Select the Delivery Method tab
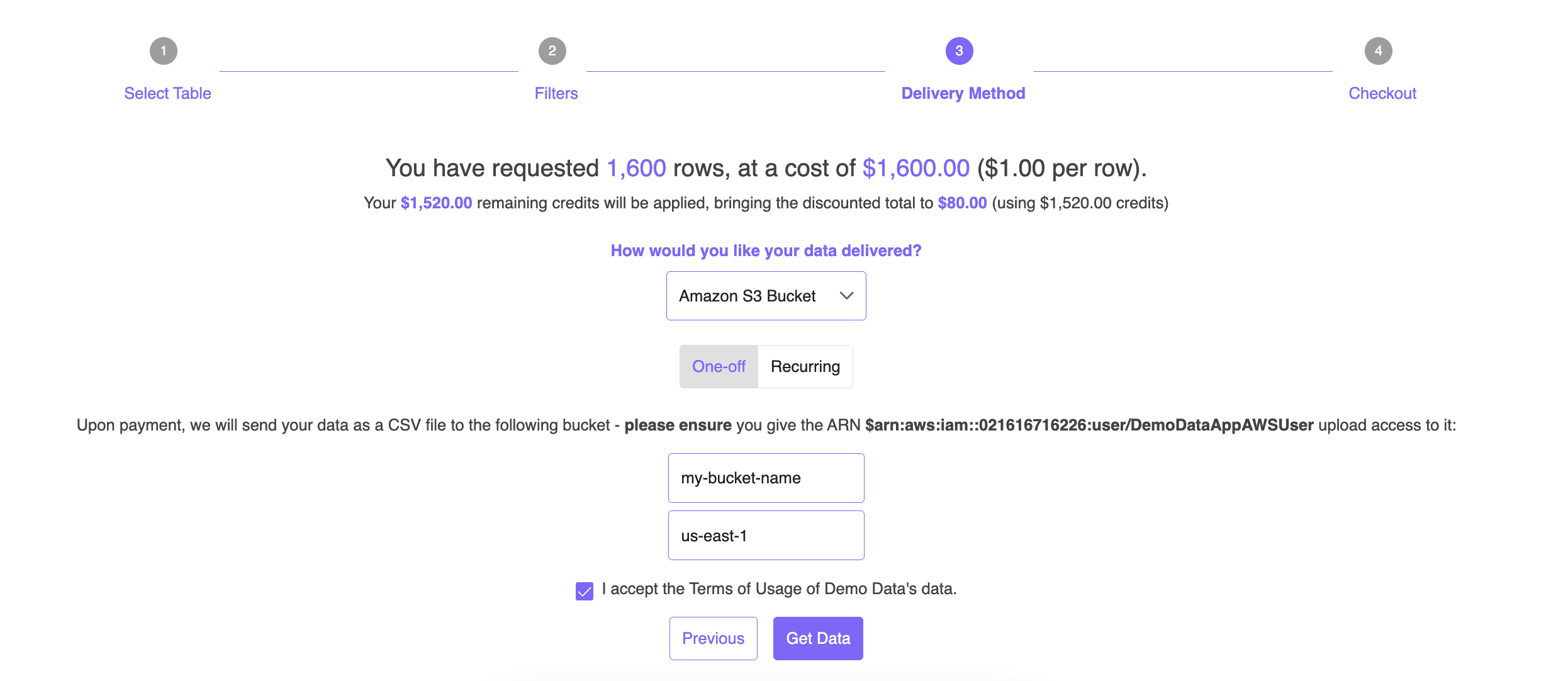The width and height of the screenshot is (1568, 681). click(x=963, y=93)
